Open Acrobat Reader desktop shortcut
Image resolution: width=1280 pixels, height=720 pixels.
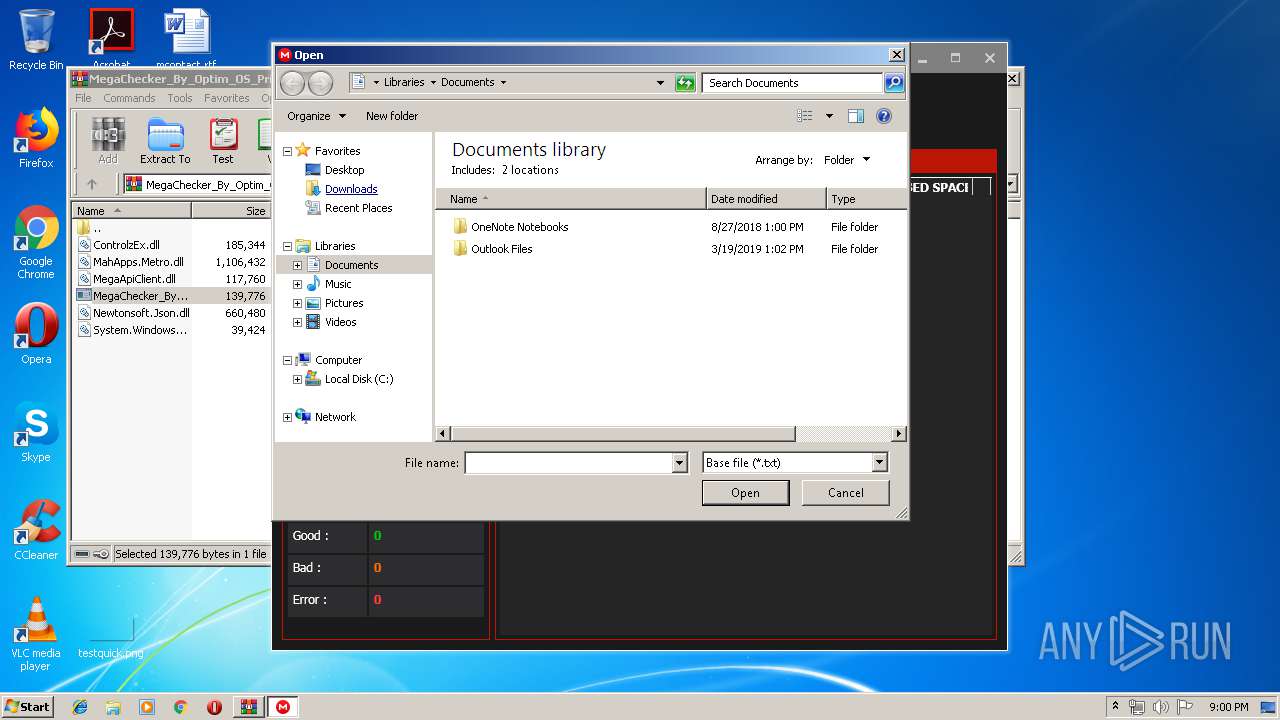pyautogui.click(x=111, y=38)
